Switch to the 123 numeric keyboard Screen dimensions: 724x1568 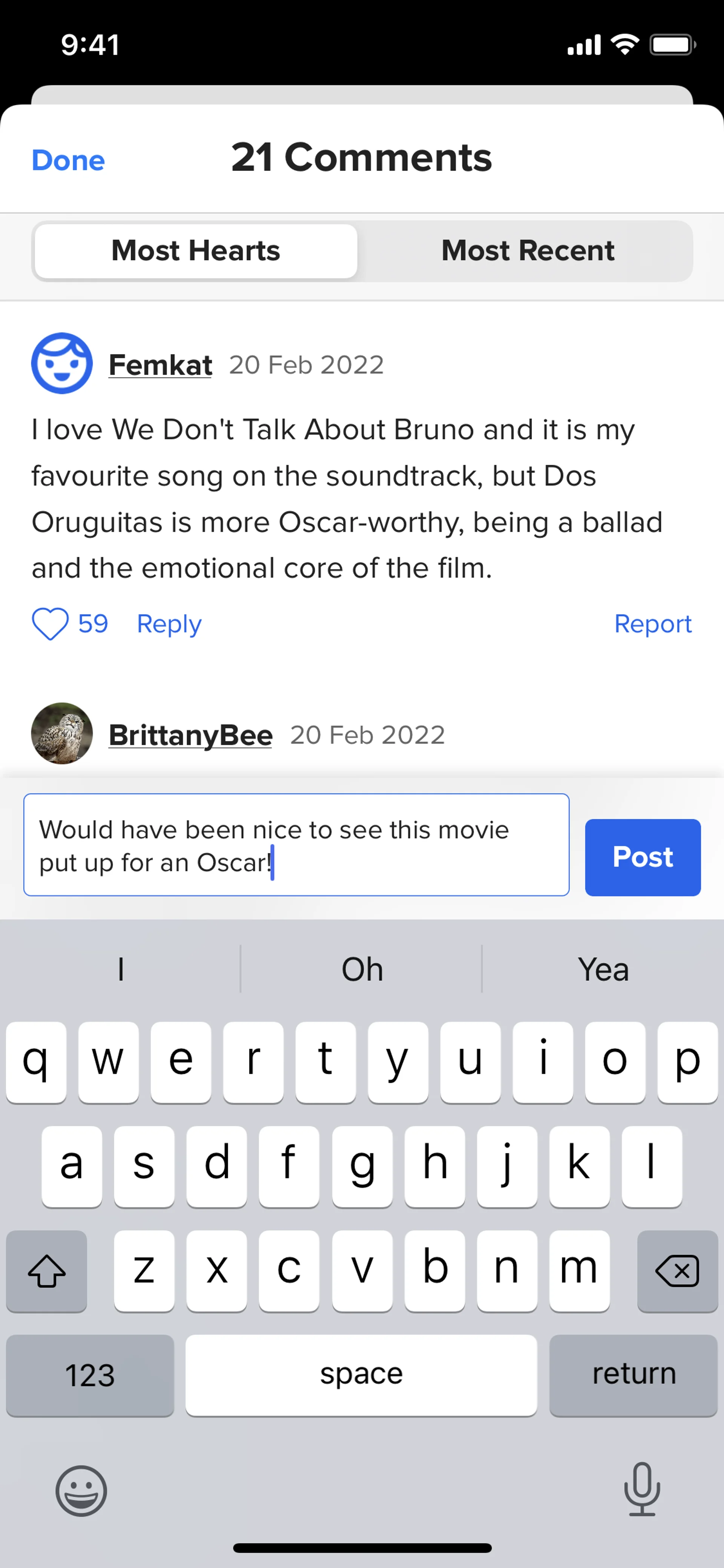pyautogui.click(x=90, y=1375)
